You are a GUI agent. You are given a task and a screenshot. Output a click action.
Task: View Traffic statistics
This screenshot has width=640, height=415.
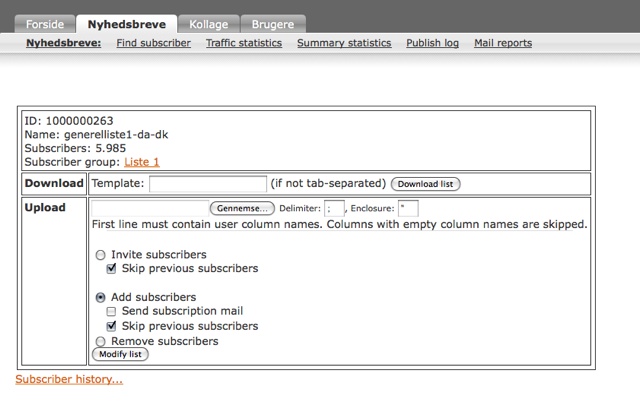tap(243, 43)
